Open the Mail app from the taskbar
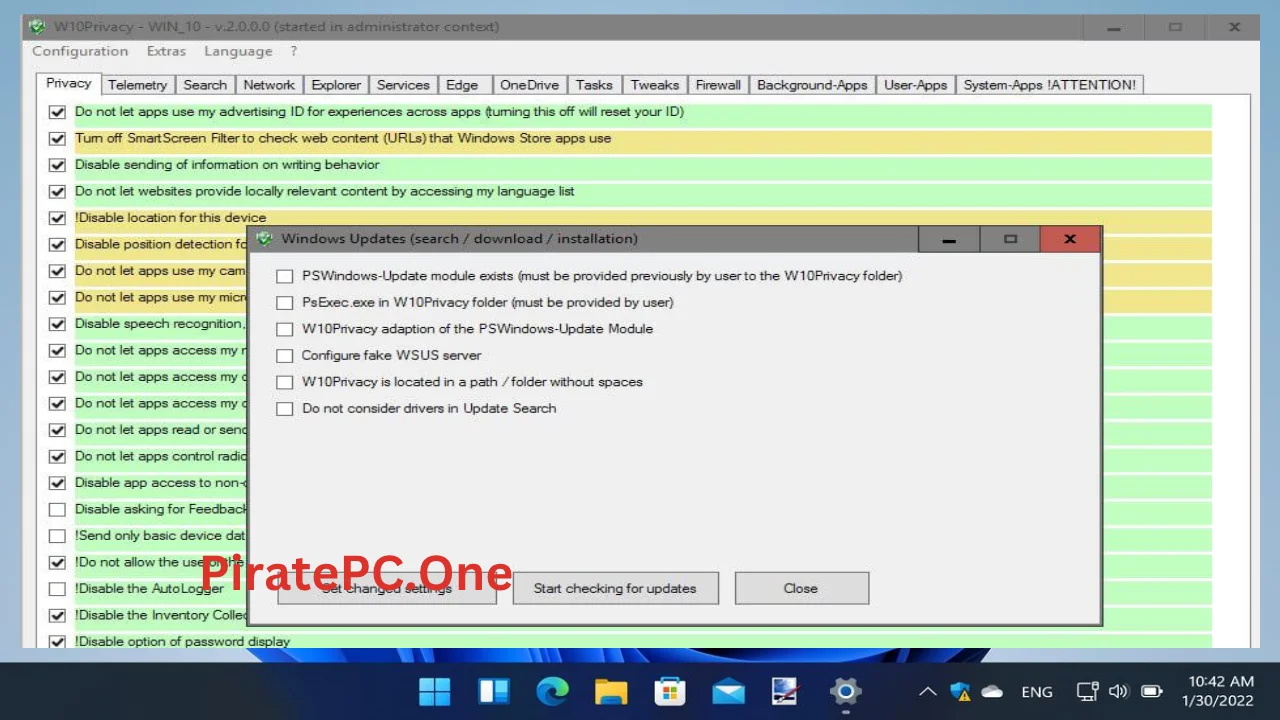 click(x=728, y=691)
